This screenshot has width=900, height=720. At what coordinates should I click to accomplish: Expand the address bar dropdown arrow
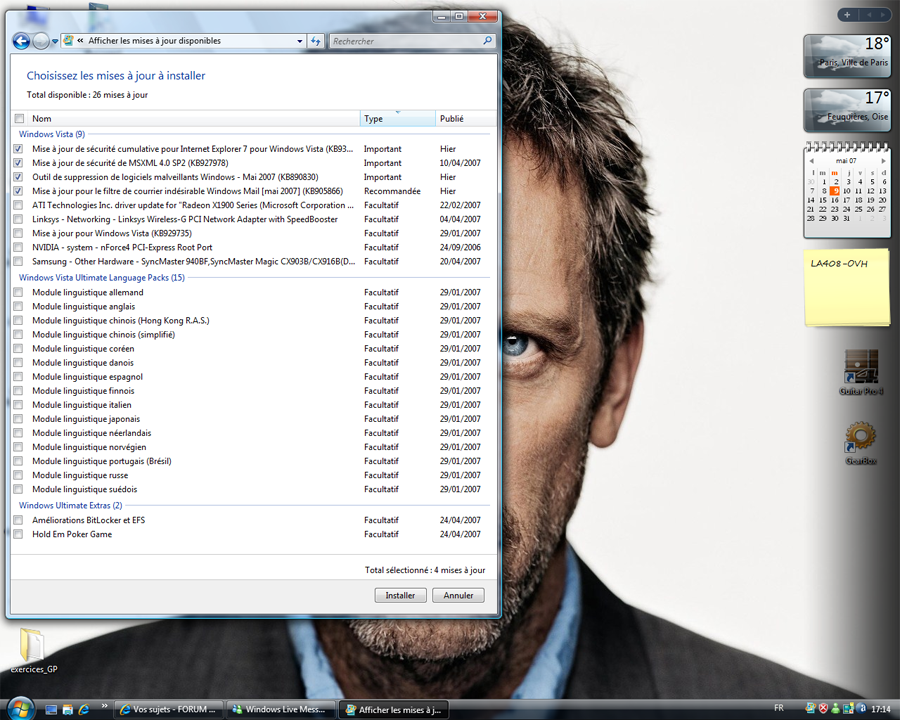click(x=299, y=41)
